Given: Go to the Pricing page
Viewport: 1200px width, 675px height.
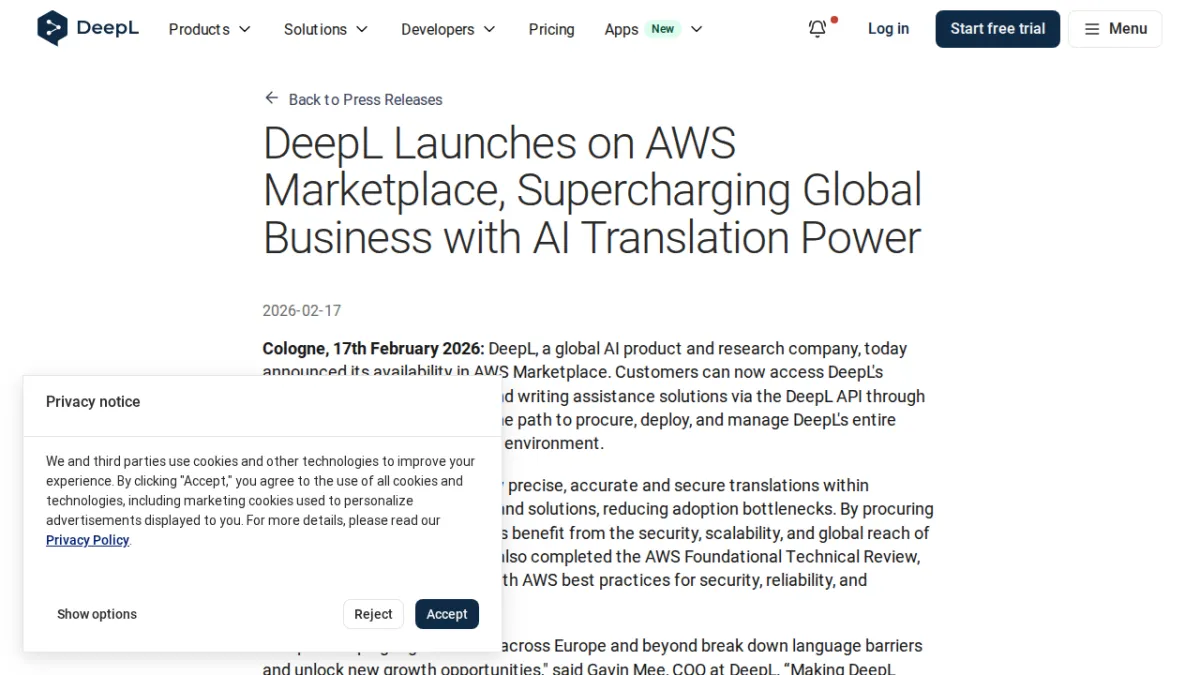Looking at the screenshot, I should [x=551, y=29].
